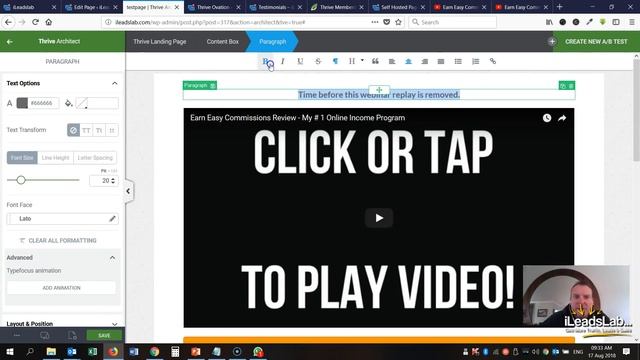Image resolution: width=640 pixels, height=360 pixels.
Task: Justify text alignment
Action: click(x=441, y=61)
